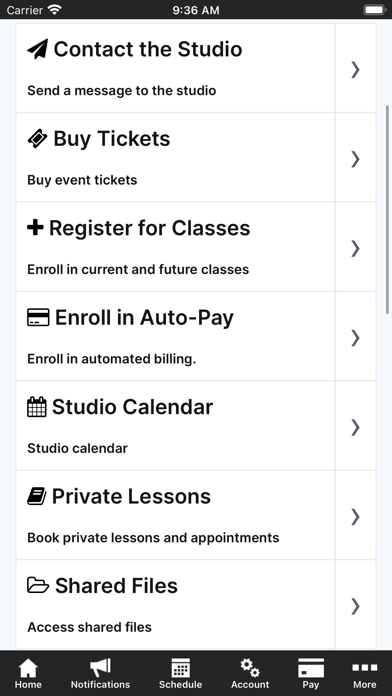
Task: Select 'Enroll in current and future classes' text
Action: (138, 269)
